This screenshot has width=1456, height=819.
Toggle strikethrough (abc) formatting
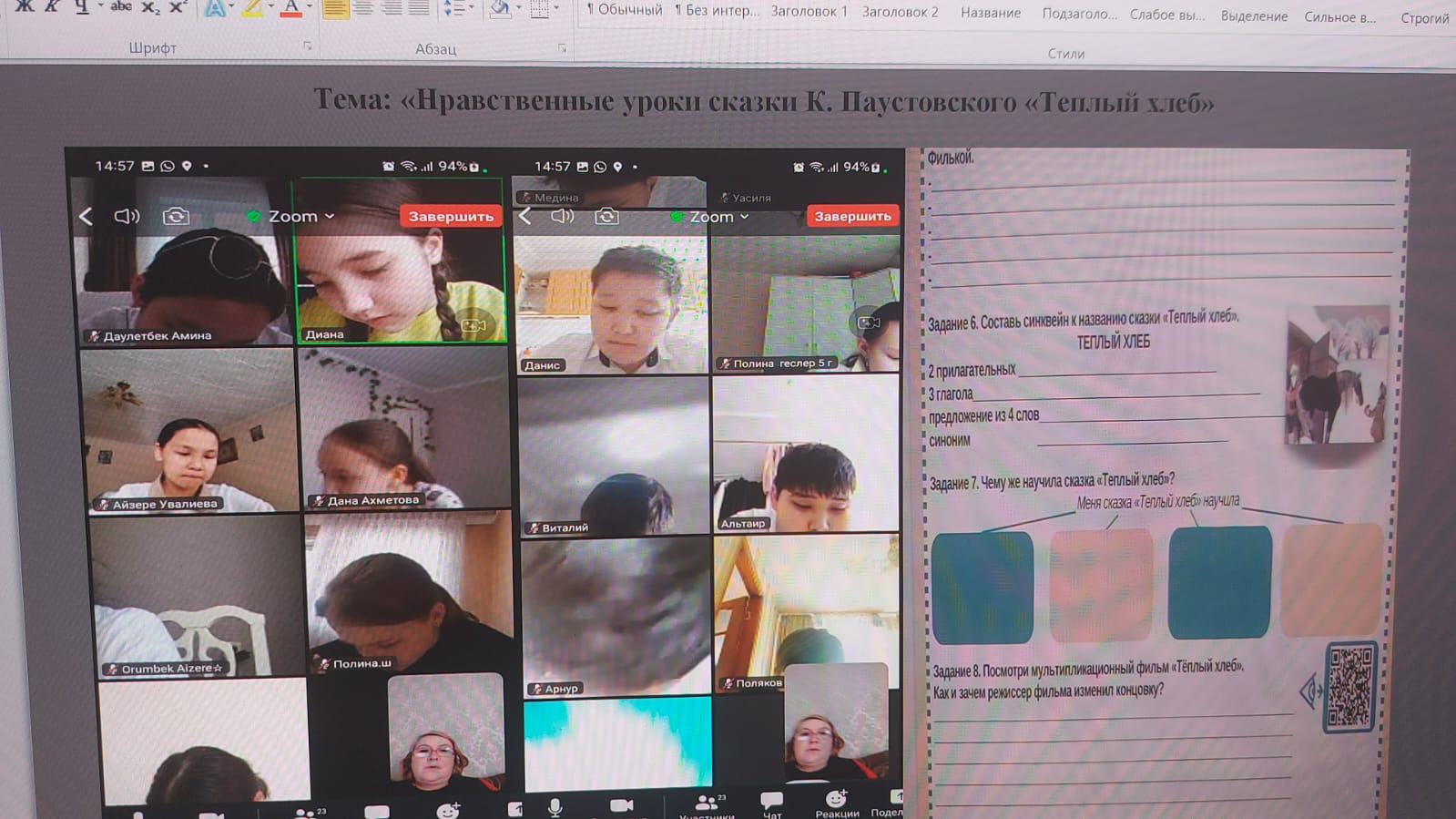point(120,6)
